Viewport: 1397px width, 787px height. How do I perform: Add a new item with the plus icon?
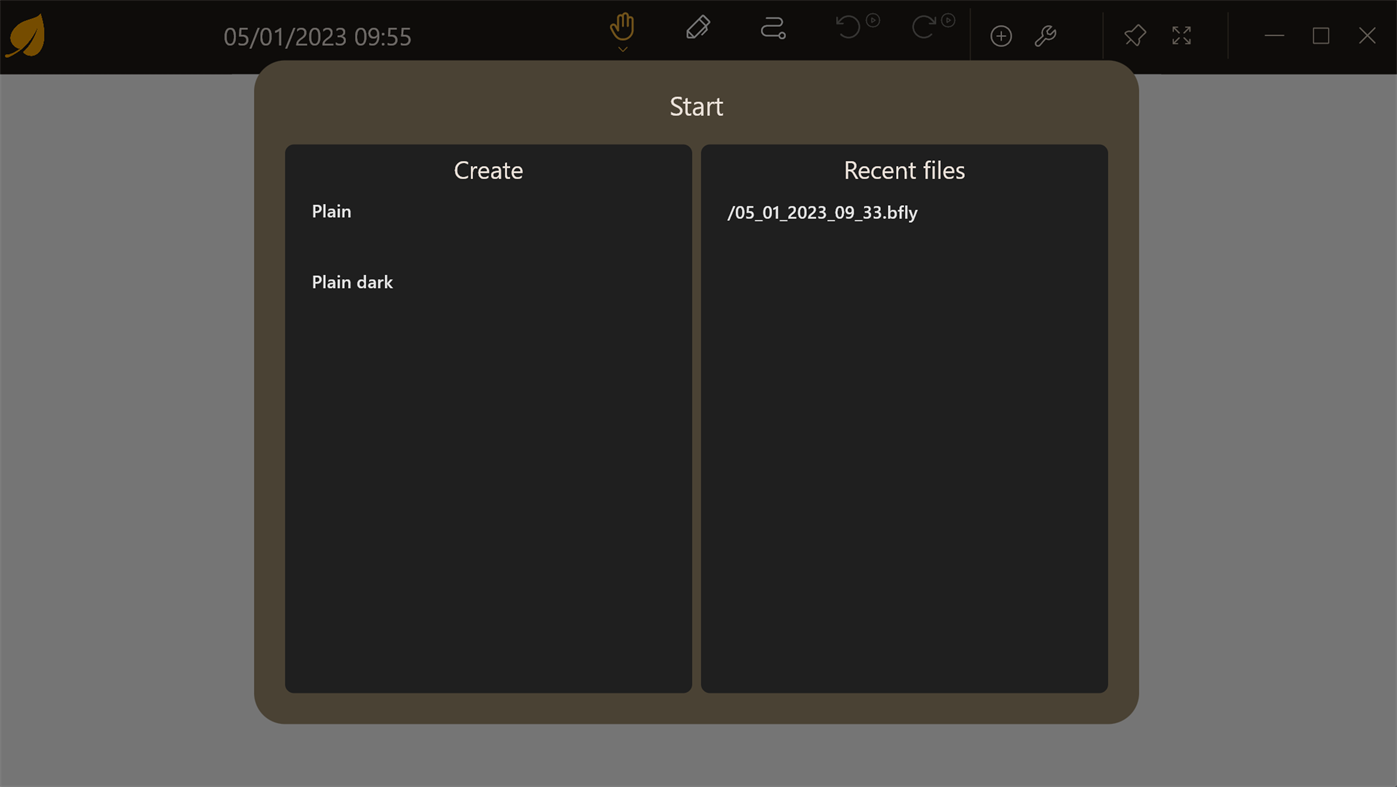[x=1000, y=35]
